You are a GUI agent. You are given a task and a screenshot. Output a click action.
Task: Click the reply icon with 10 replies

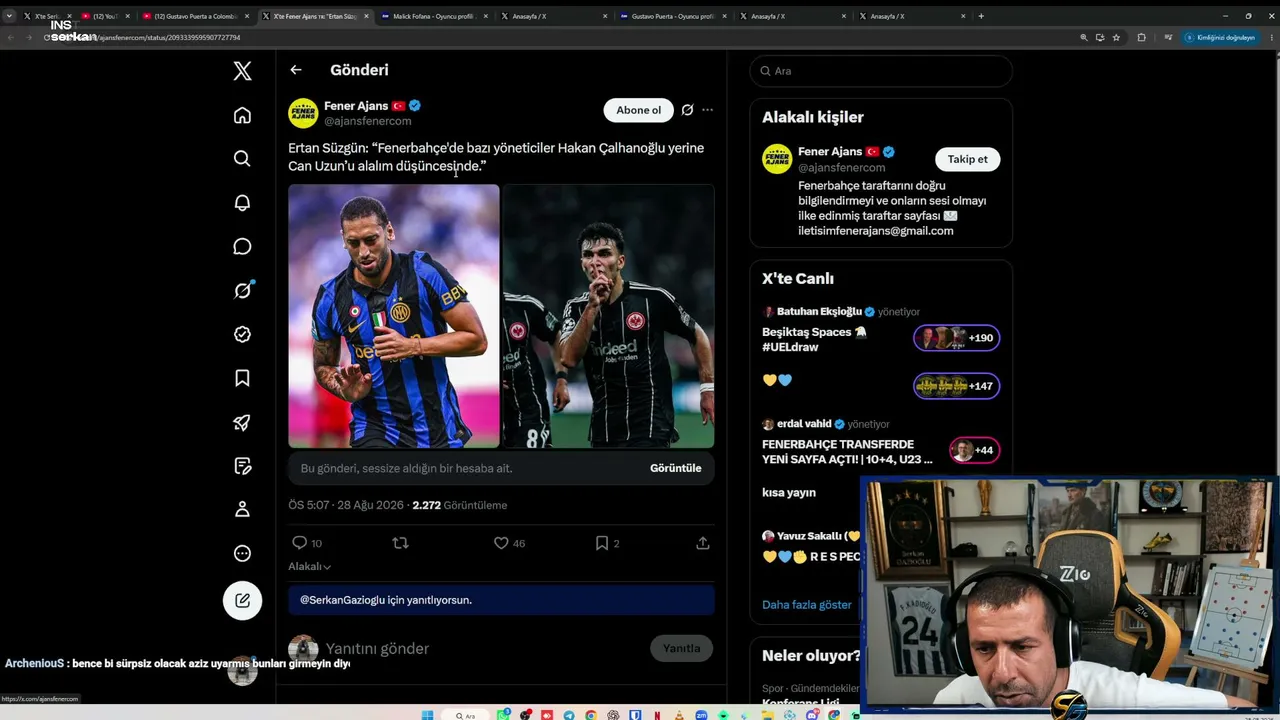click(299, 543)
